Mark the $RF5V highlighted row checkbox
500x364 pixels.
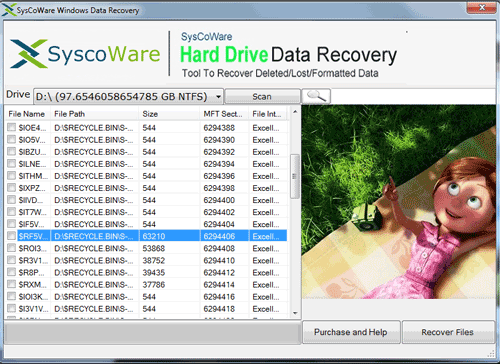(11, 236)
